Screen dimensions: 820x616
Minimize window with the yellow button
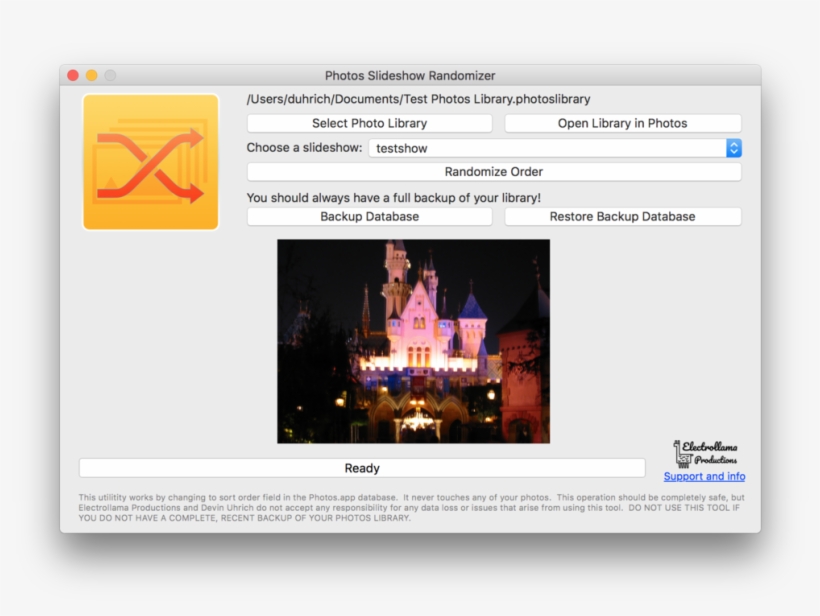coord(92,75)
